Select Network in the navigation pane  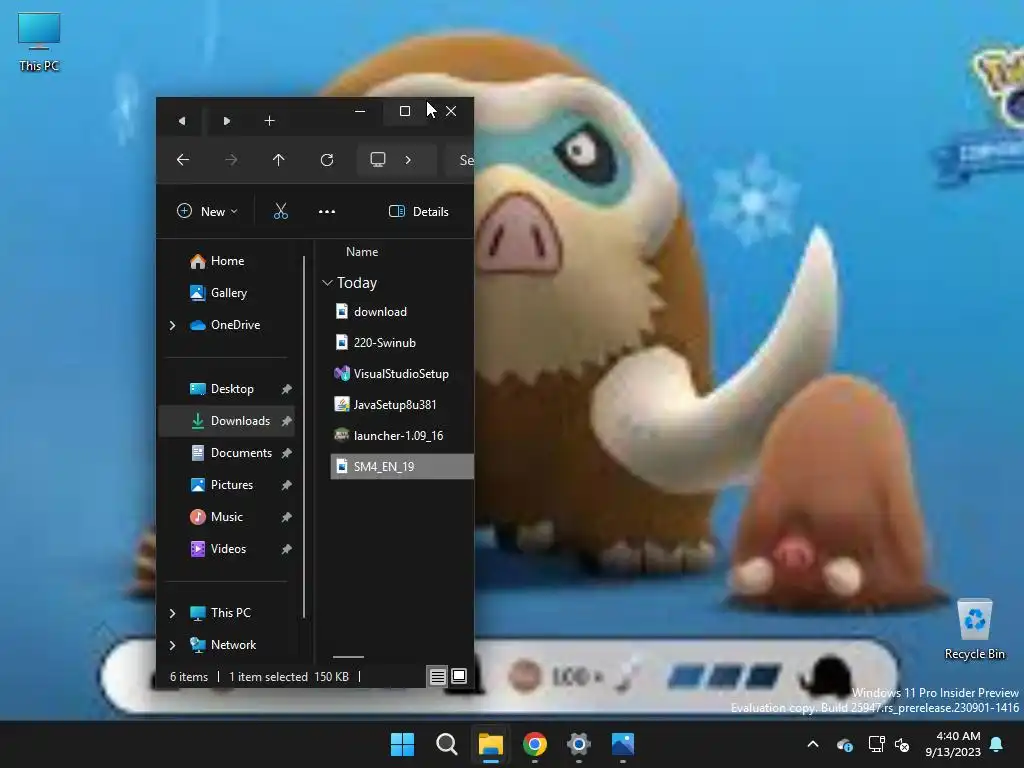coord(233,645)
